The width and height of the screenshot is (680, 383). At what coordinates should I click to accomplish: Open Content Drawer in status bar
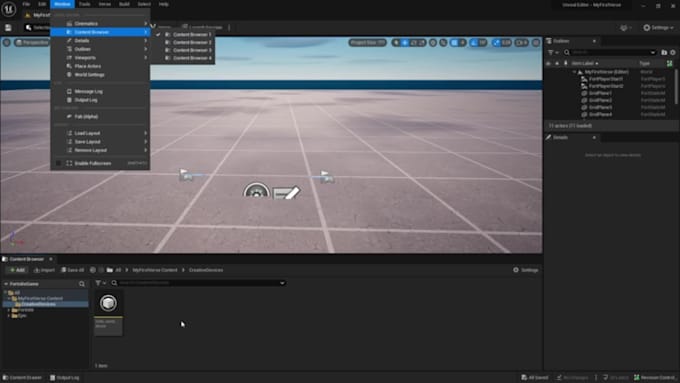(x=22, y=378)
